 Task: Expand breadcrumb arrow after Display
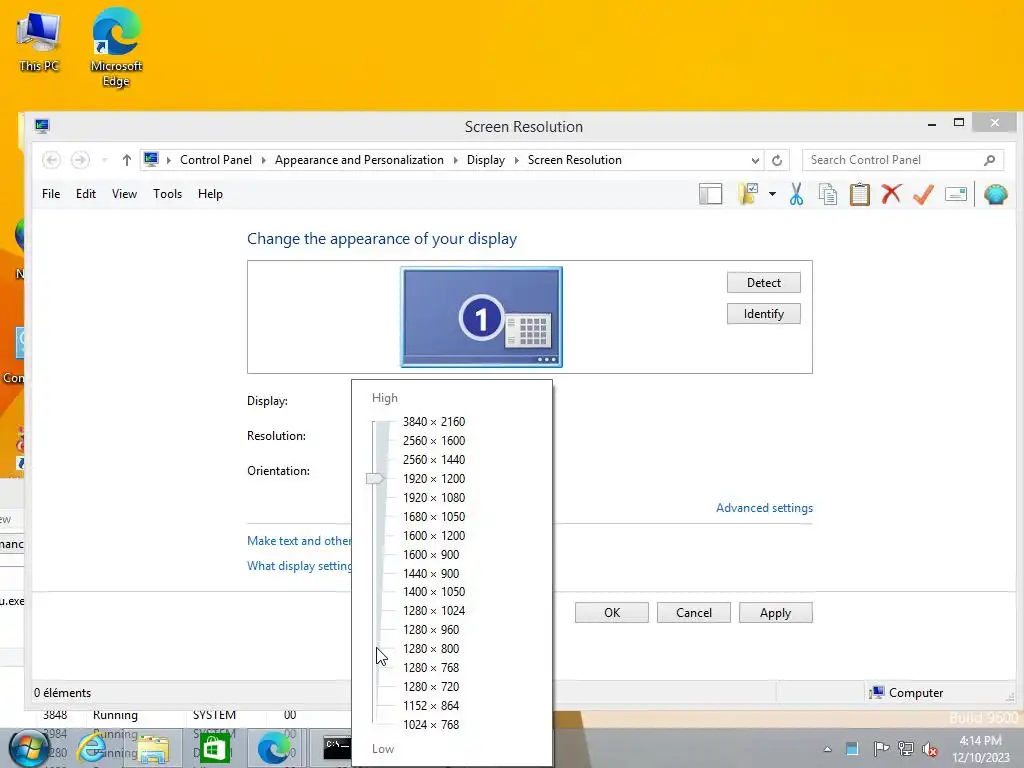click(x=517, y=160)
